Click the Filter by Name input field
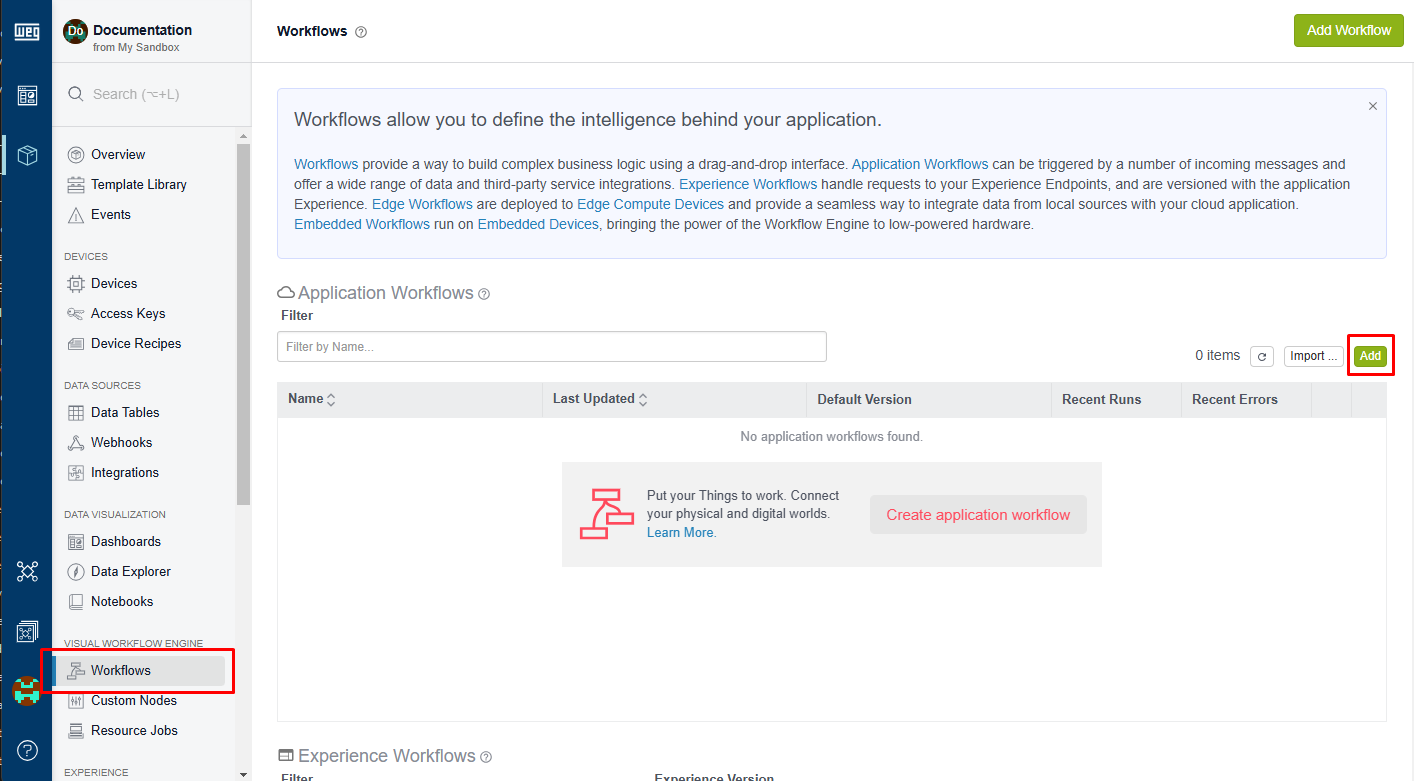 pyautogui.click(x=551, y=347)
